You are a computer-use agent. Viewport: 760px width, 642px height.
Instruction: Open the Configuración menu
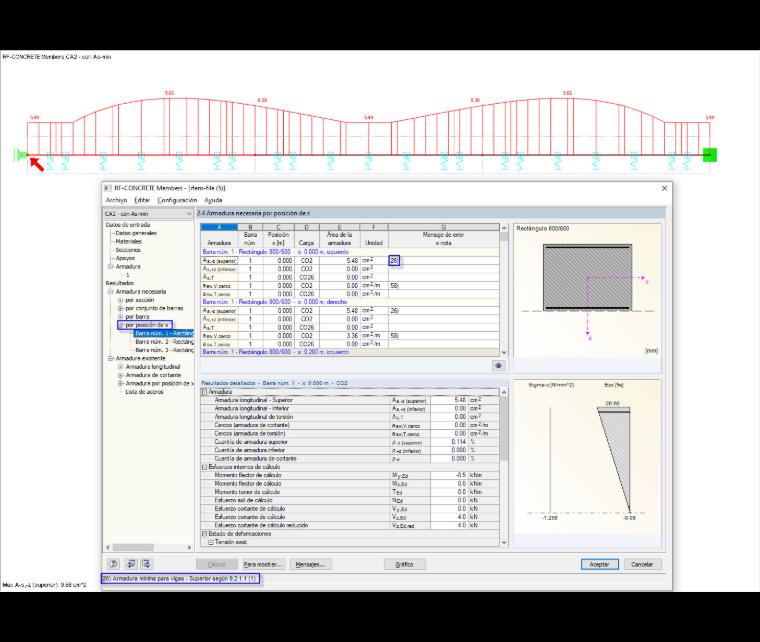[x=177, y=200]
